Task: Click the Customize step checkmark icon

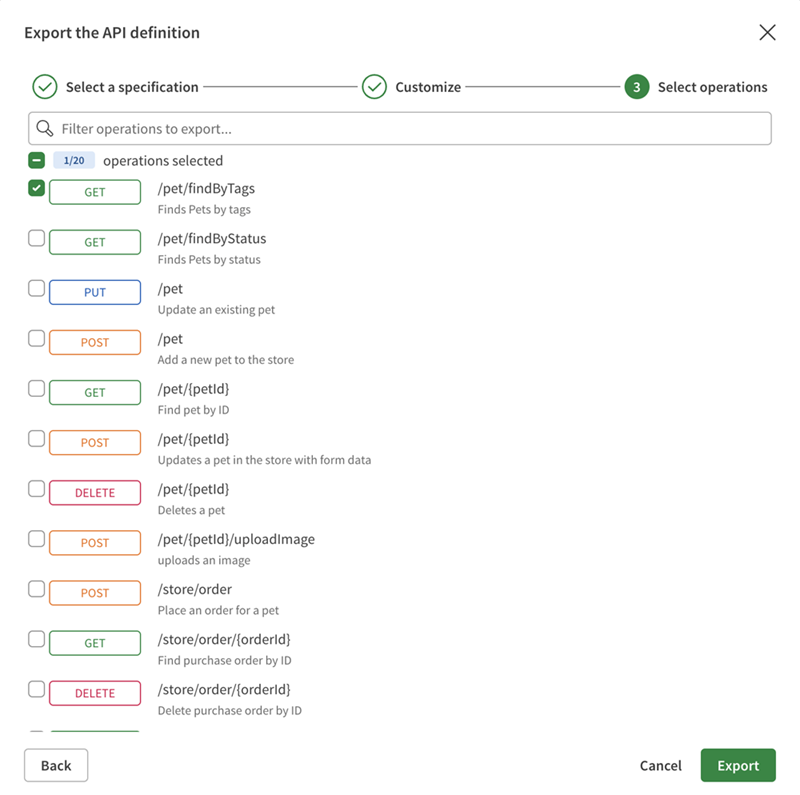Action: pyautogui.click(x=374, y=87)
